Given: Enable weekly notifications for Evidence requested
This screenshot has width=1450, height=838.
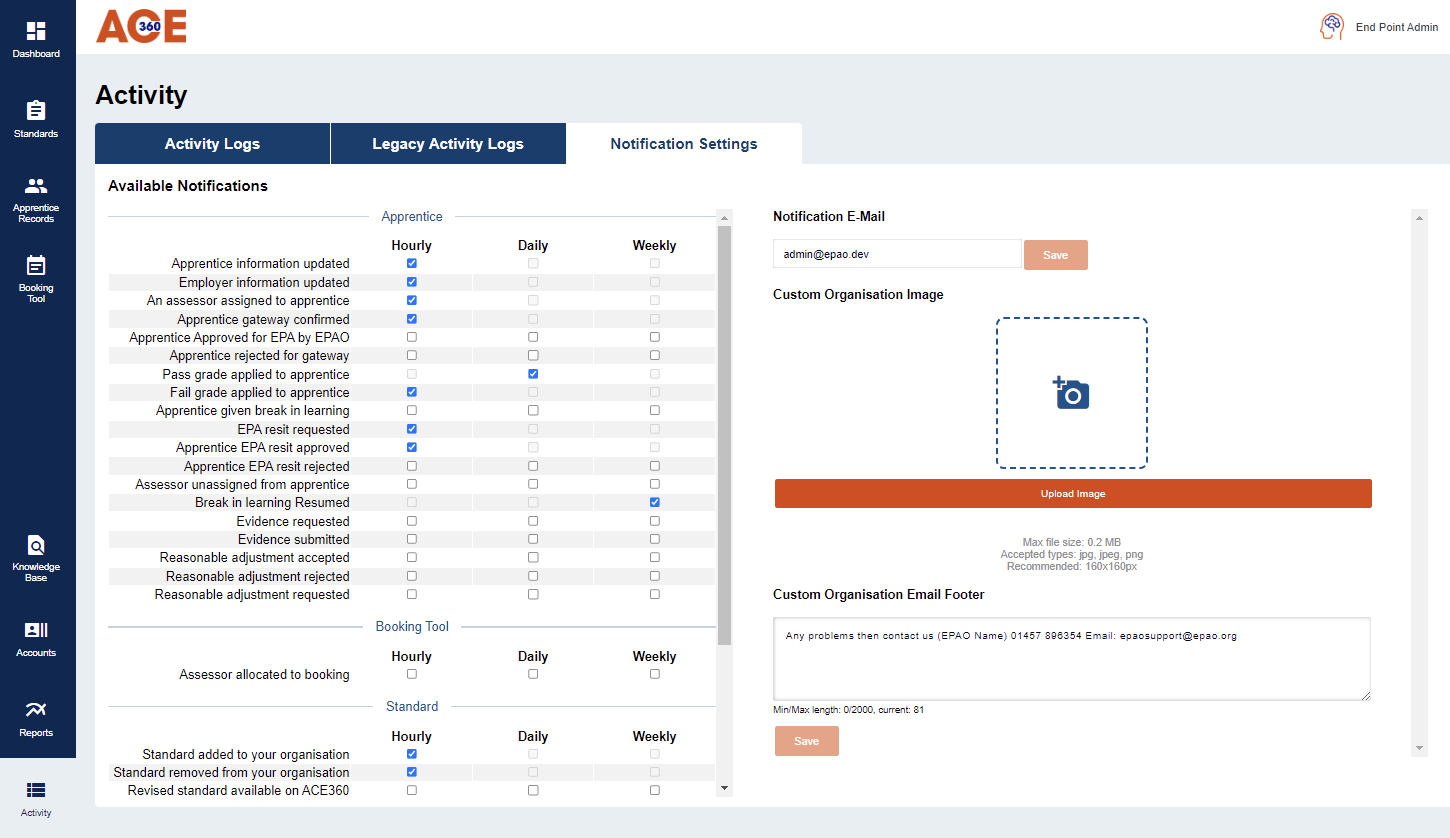Looking at the screenshot, I should click(654, 520).
